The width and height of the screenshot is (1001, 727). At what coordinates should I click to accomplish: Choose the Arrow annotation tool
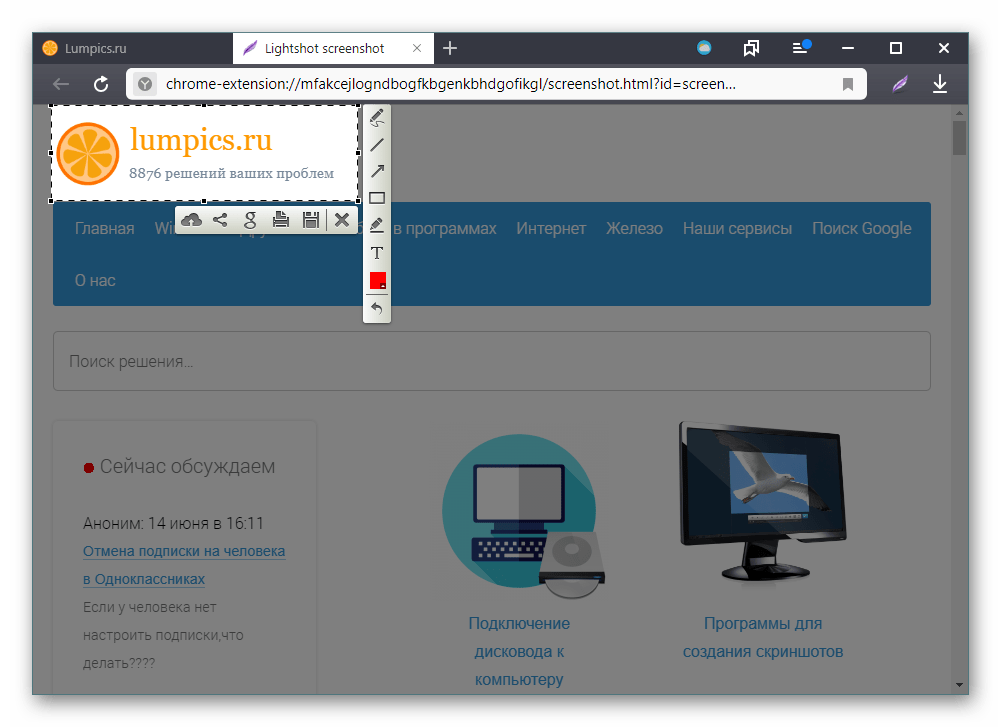click(377, 171)
